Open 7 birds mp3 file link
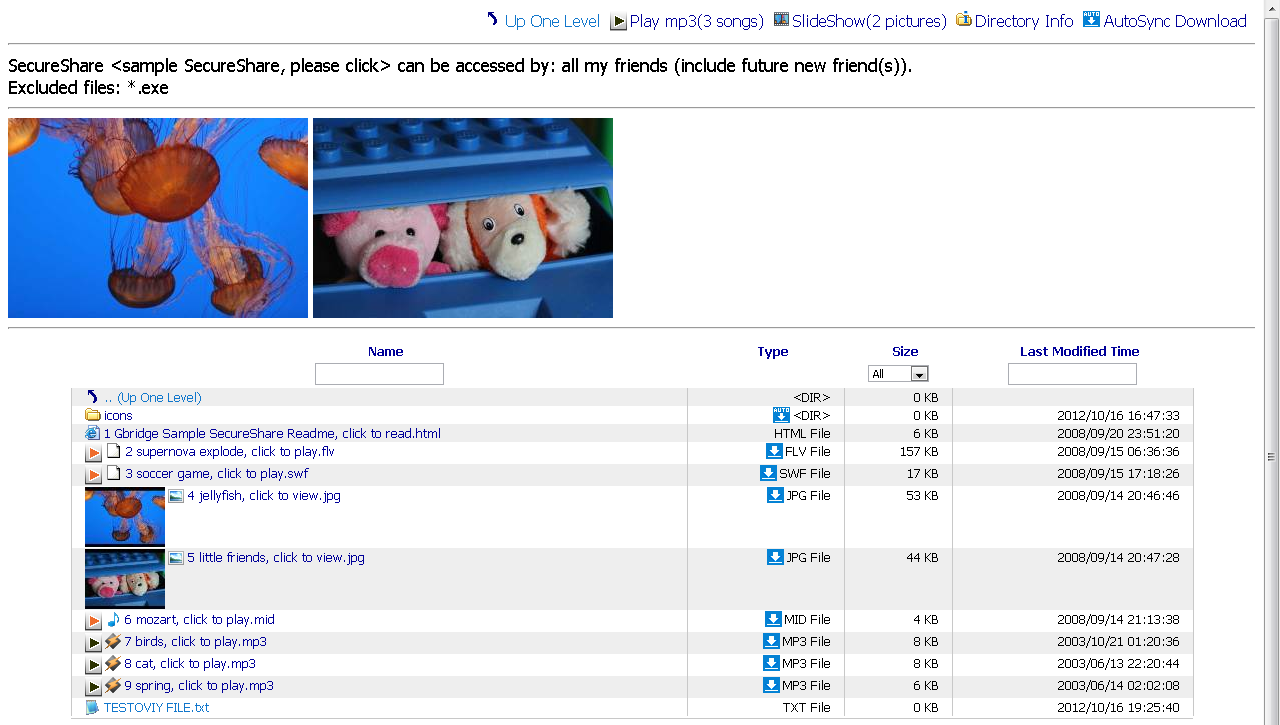The height and width of the screenshot is (725, 1280). tap(195, 641)
